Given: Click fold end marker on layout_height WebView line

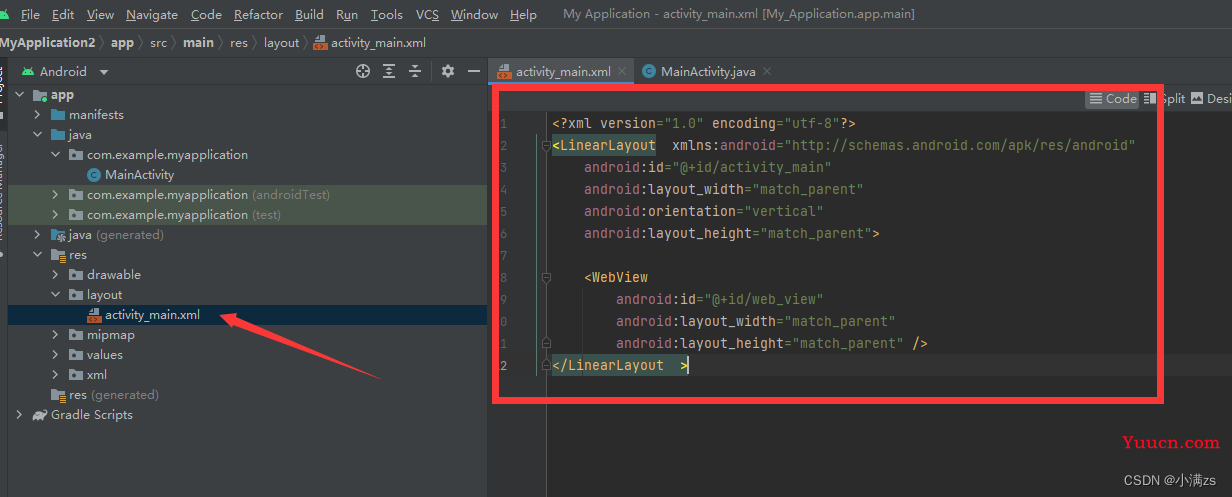Looking at the screenshot, I should (546, 343).
